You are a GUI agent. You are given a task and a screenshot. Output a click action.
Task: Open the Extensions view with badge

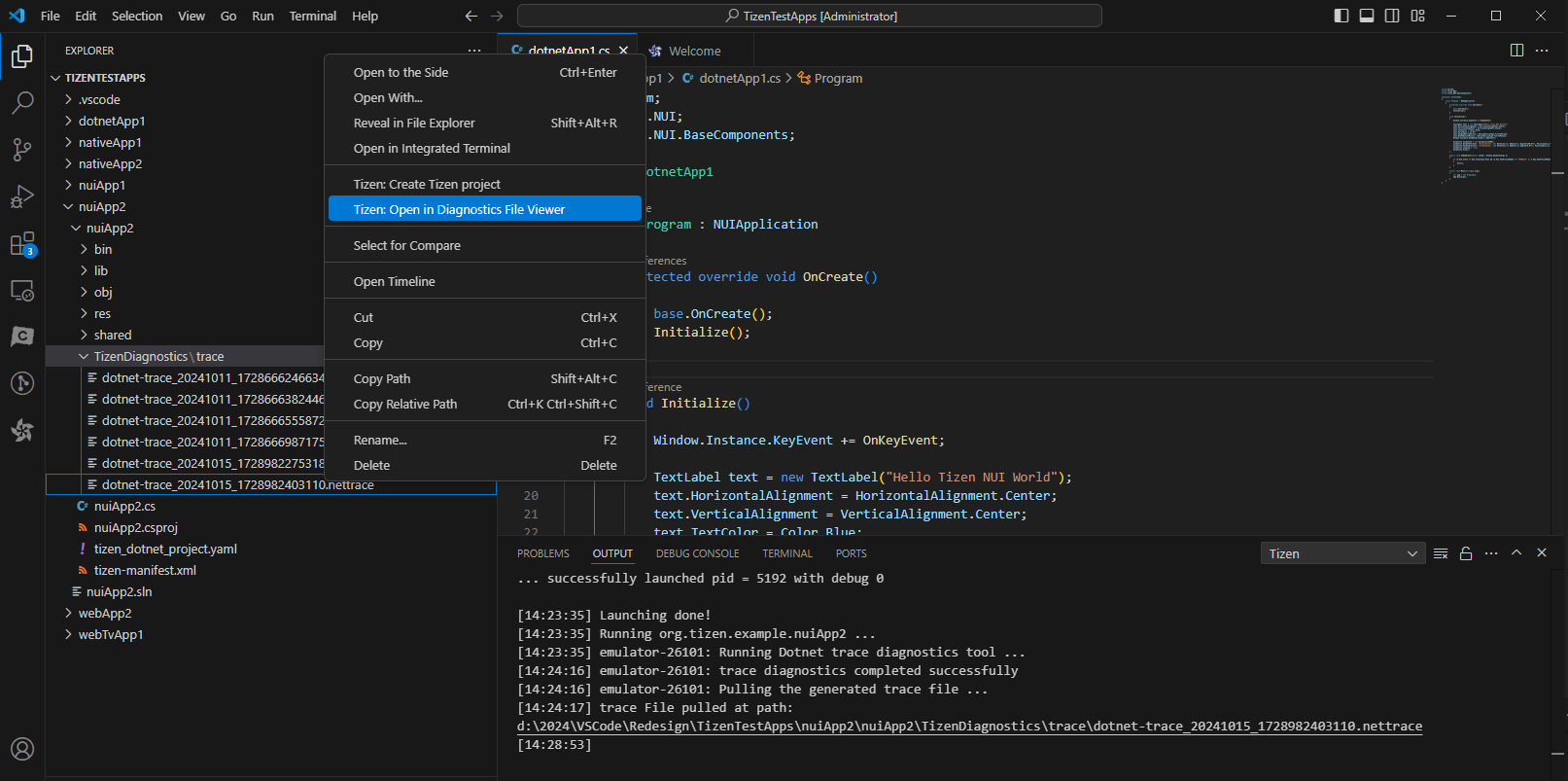click(21, 244)
